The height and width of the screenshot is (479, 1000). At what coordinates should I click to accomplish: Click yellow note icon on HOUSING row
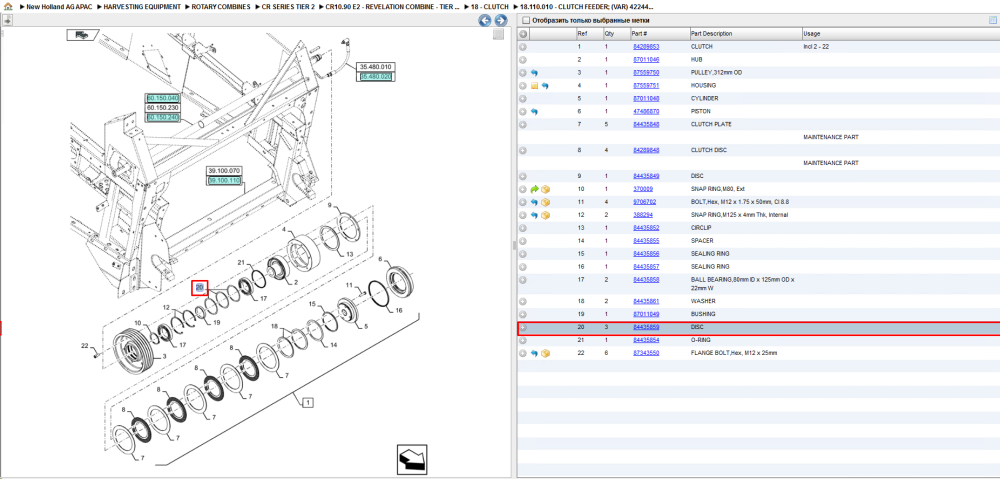[x=534, y=85]
